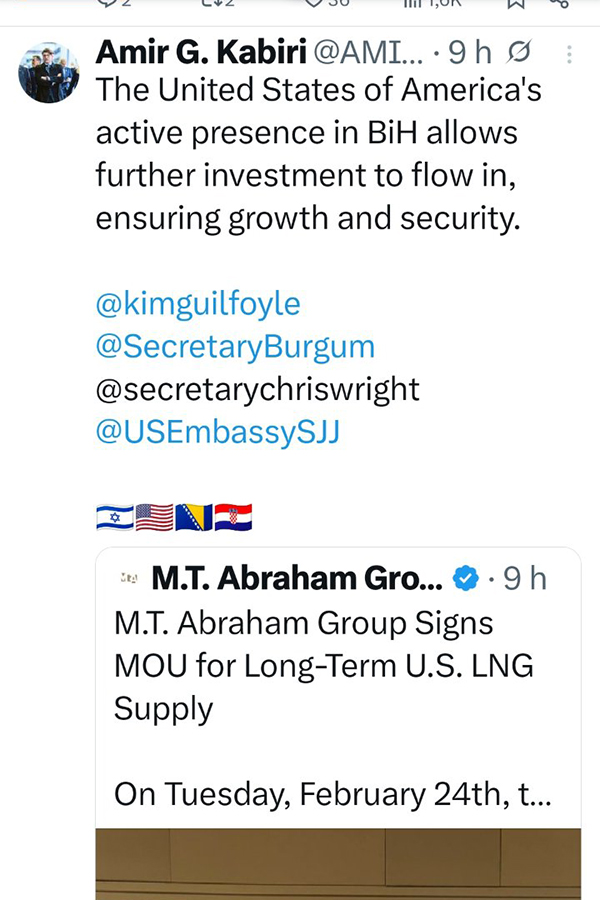The image size is (600, 900).
Task: Open M.T. Abraham Group's small avatar
Action: [128, 578]
